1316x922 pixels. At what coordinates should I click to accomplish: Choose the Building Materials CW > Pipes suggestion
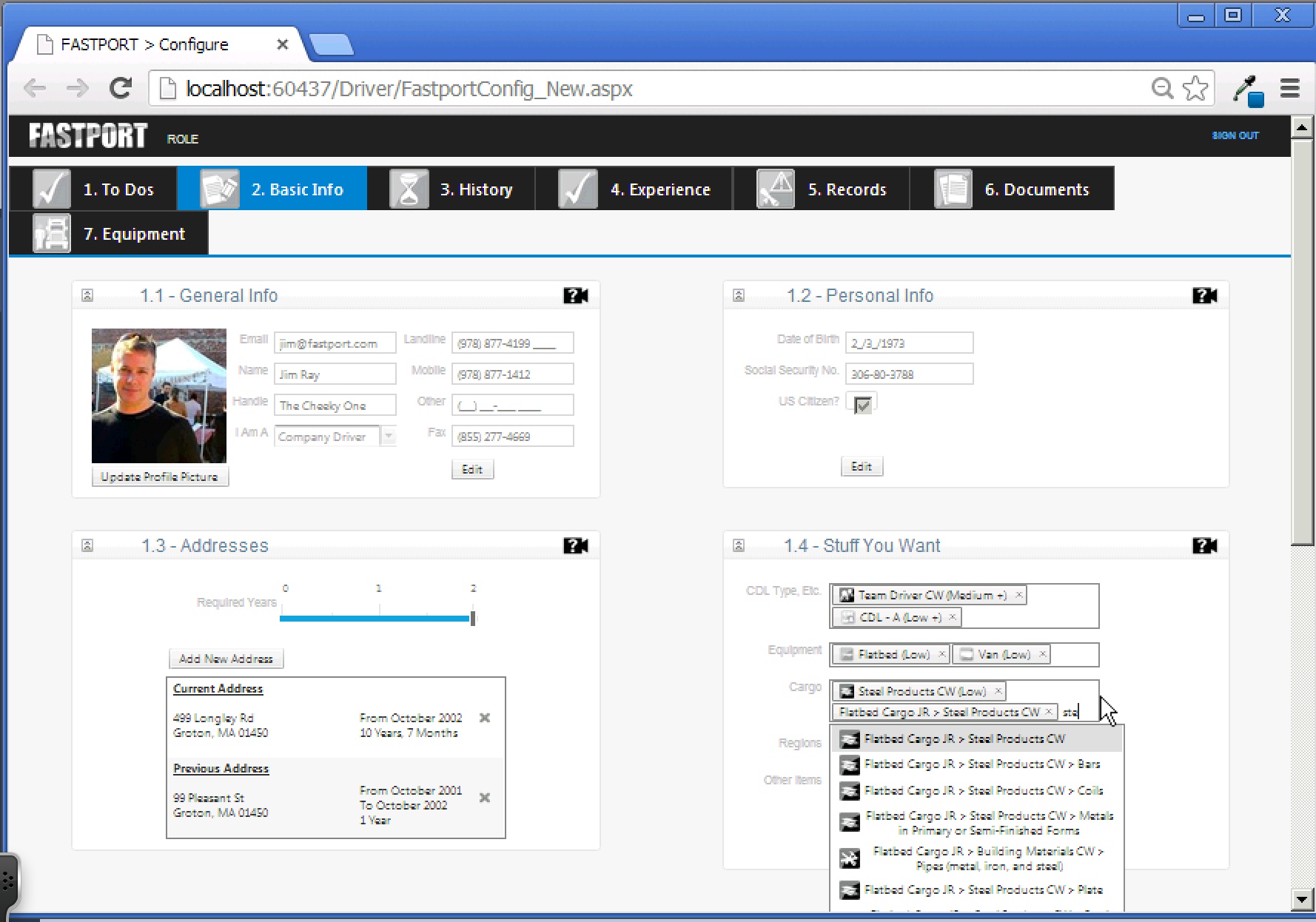click(x=977, y=858)
